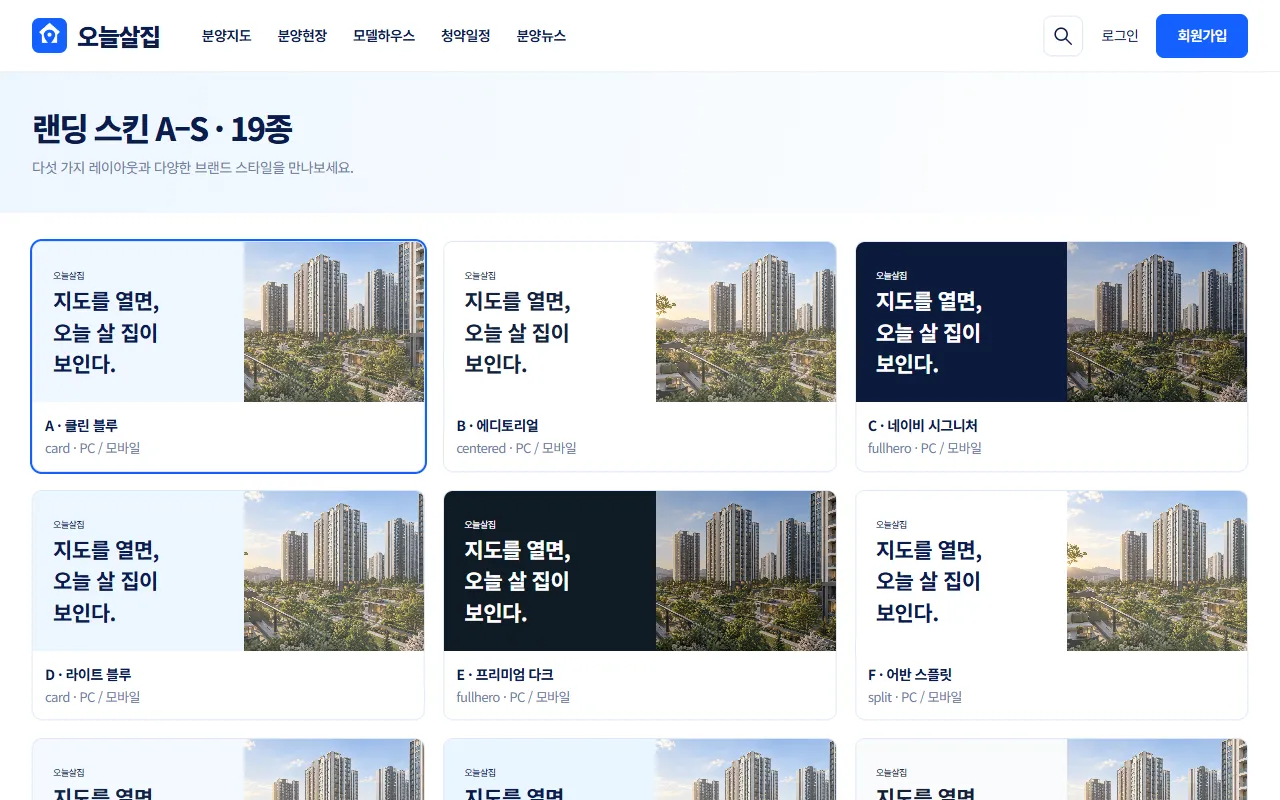
Task: Choose the F · 어반 스플릿 skin preview
Action: click(1051, 605)
